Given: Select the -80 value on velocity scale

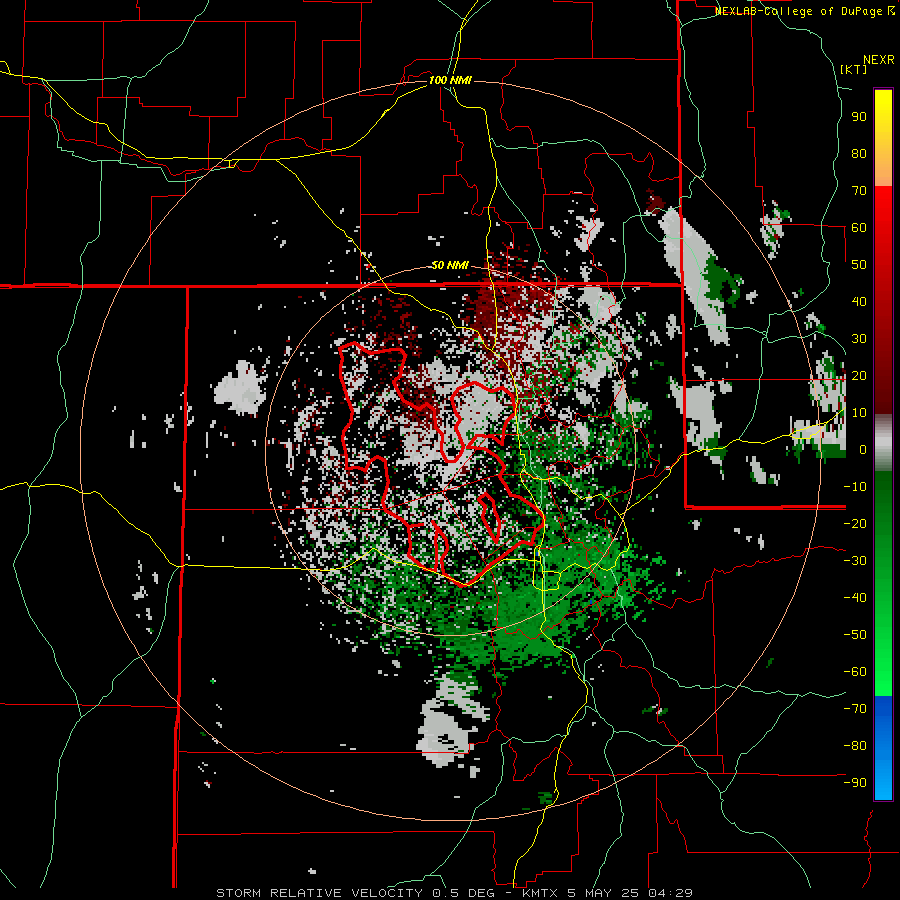Looking at the screenshot, I should [855, 746].
